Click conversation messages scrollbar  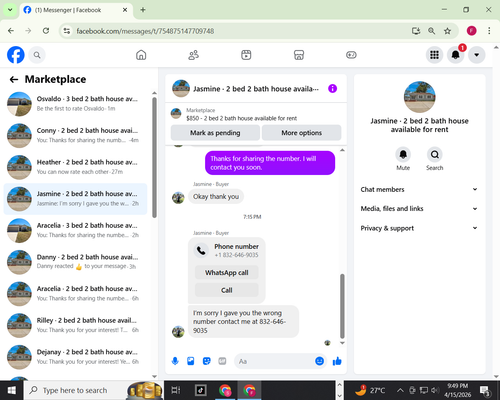(x=342, y=306)
